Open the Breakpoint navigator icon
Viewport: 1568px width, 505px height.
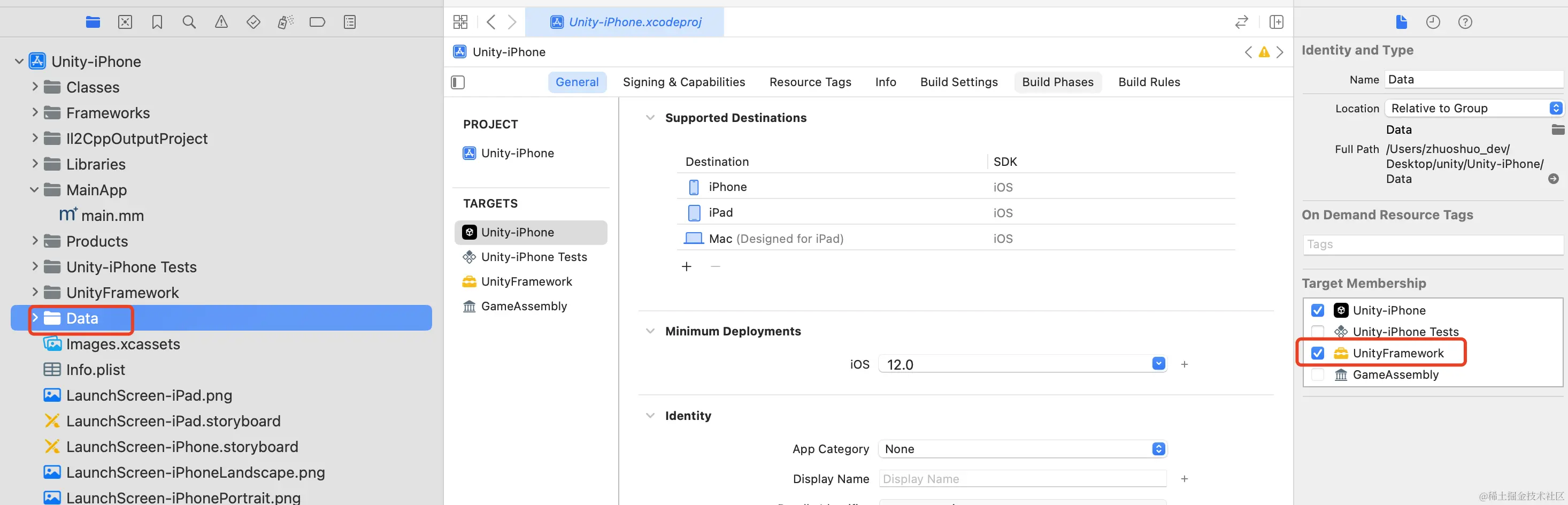(317, 22)
